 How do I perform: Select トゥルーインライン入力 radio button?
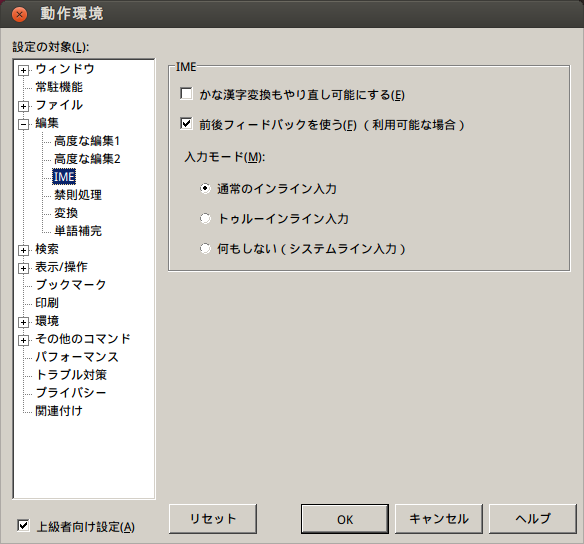(205, 218)
